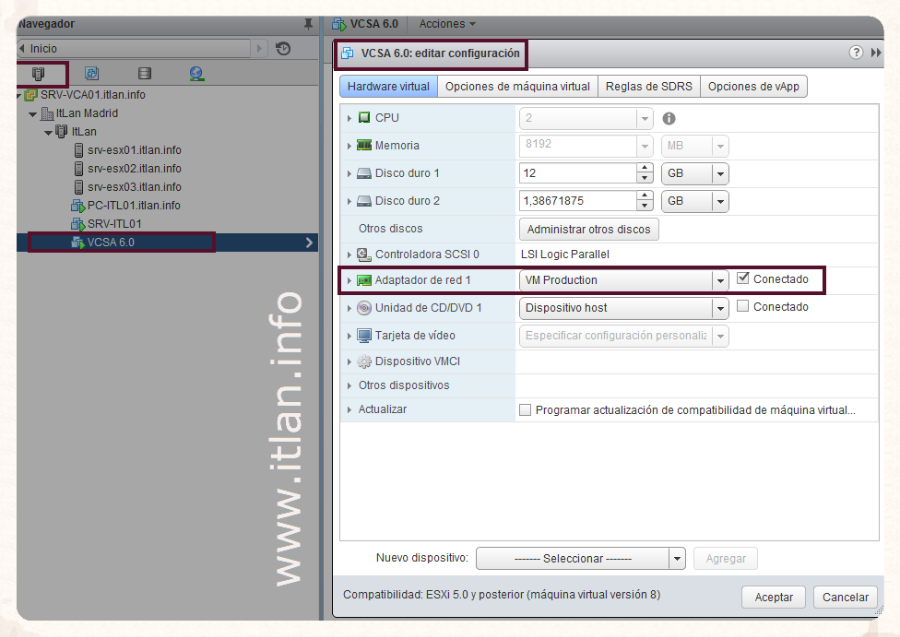Open the Networking navigator icon
Screen dimensions: 900x637
196,73
